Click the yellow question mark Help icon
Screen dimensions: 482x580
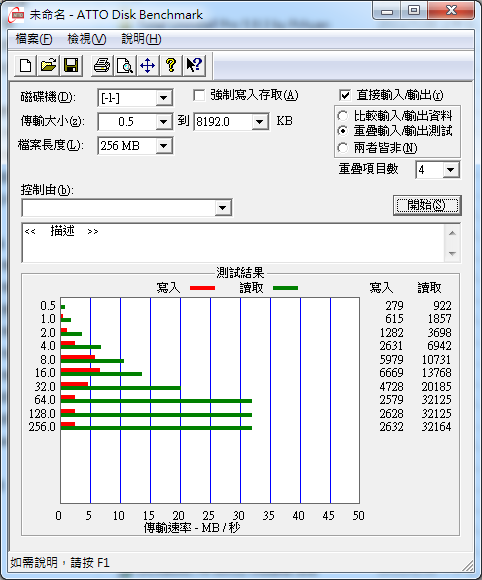171,66
